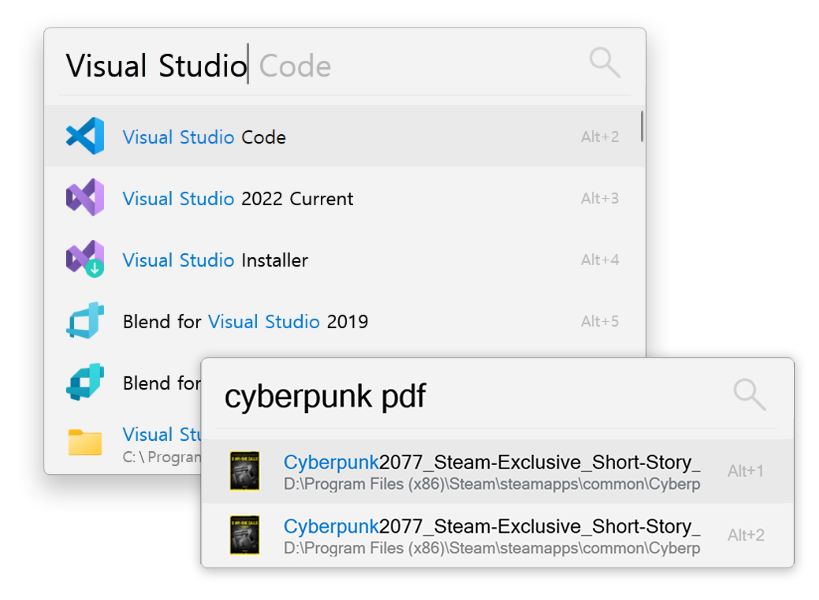Click the Visual Studio Installer icon
This screenshot has height=600, width=819.
(x=85, y=260)
